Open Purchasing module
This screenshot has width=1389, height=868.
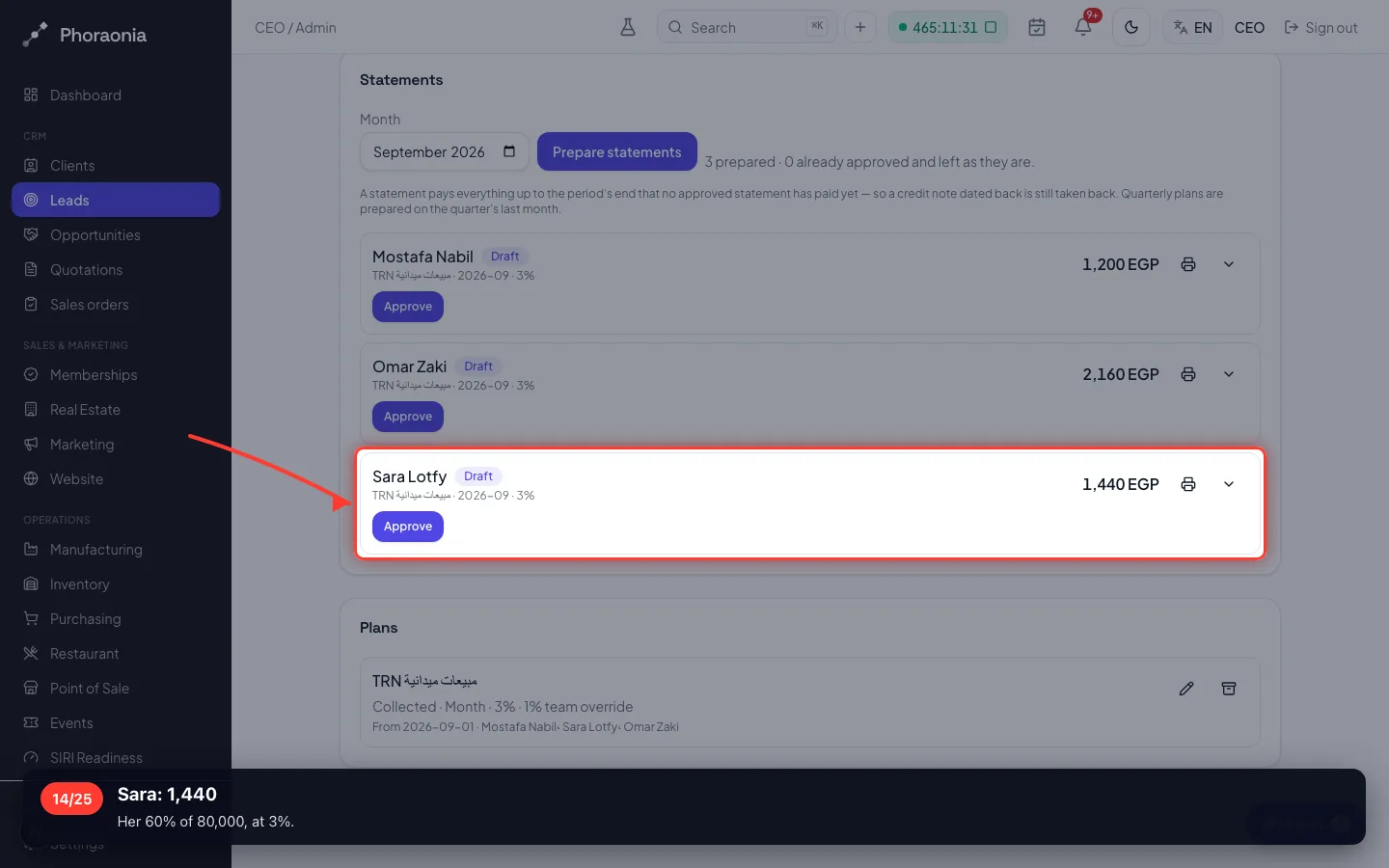[x=116, y=618]
